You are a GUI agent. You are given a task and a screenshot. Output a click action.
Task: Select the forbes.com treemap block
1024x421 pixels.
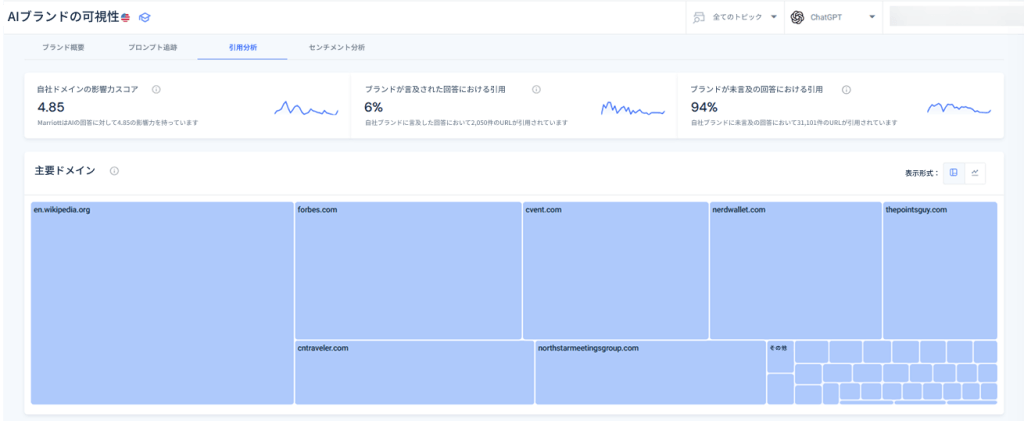pos(408,270)
